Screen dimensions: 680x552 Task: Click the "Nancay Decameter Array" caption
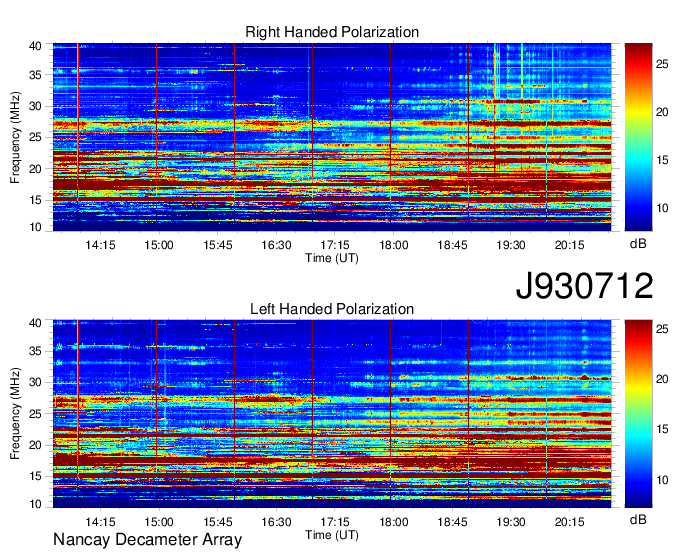coord(147,539)
